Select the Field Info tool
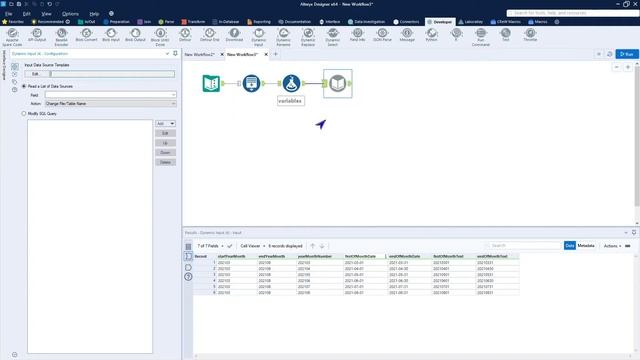 [x=358, y=35]
